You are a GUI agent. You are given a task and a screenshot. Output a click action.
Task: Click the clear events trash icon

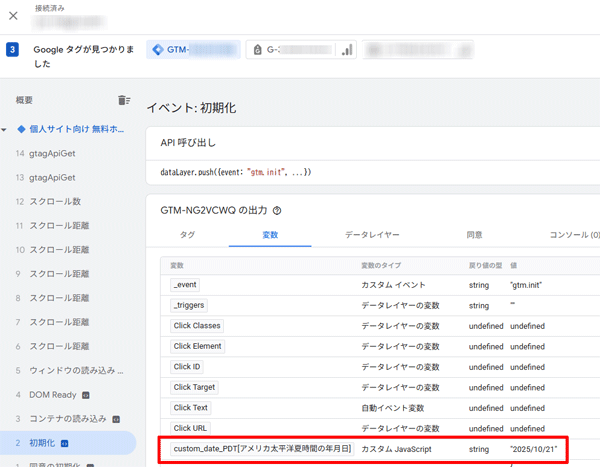pos(123,100)
